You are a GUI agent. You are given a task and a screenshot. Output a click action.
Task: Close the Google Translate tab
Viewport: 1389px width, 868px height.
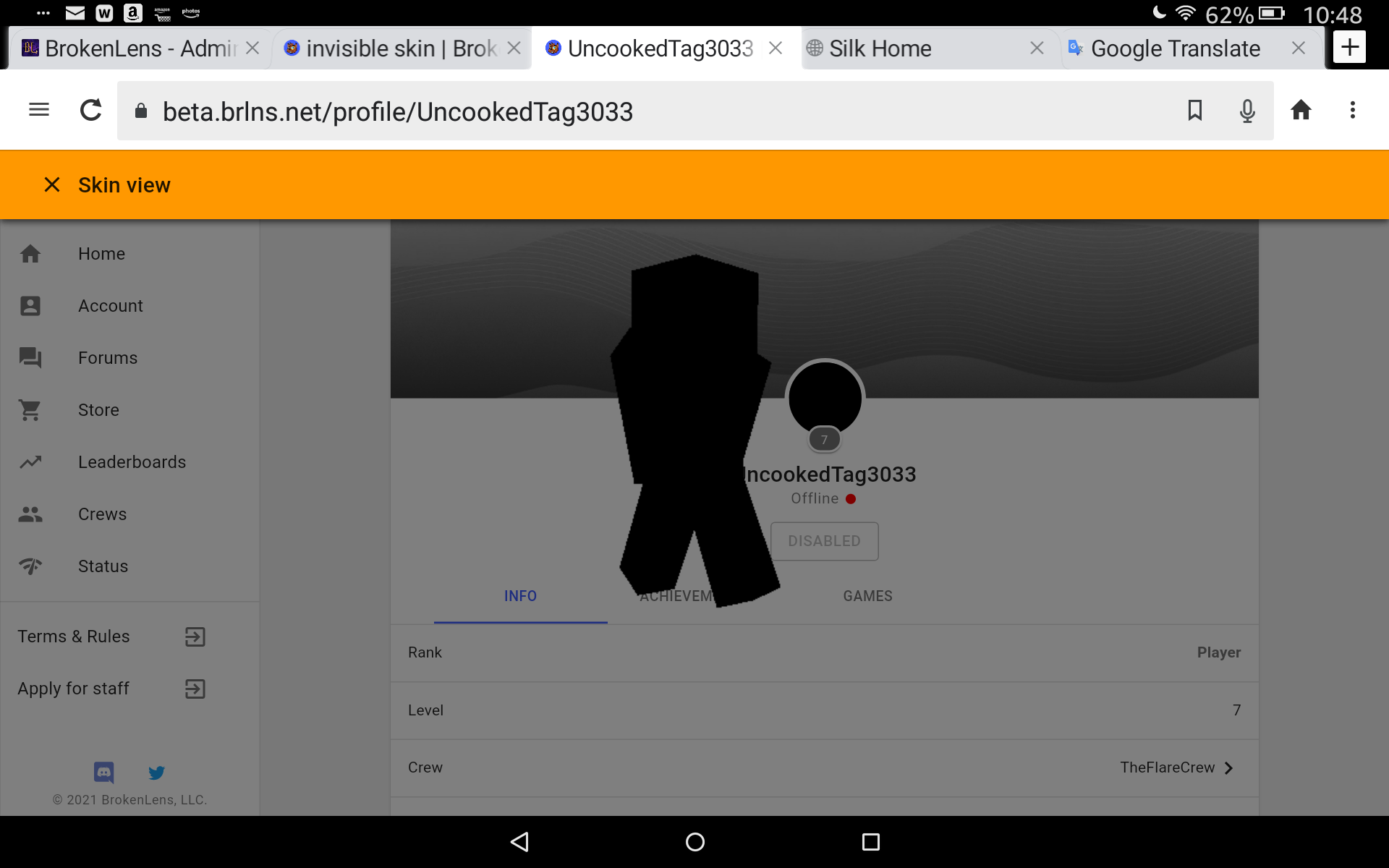tap(1299, 48)
